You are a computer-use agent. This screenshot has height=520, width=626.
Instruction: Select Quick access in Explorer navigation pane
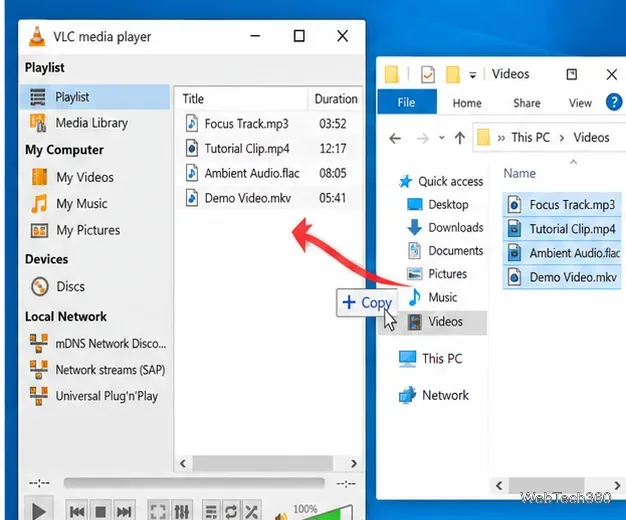tap(441, 182)
